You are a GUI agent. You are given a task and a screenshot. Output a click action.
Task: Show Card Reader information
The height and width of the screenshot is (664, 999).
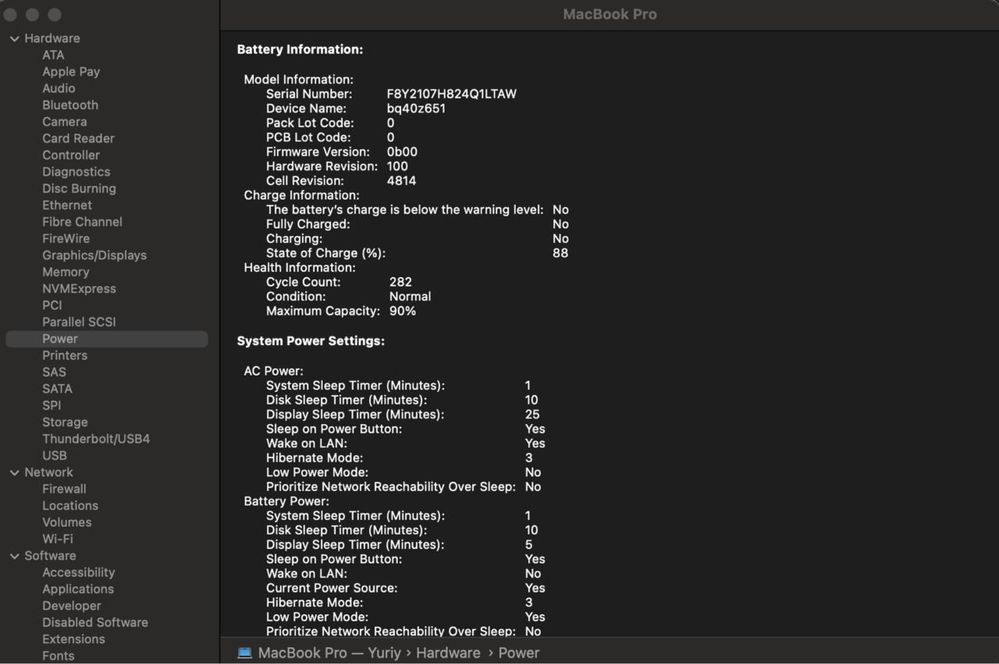pyautogui.click(x=78, y=138)
